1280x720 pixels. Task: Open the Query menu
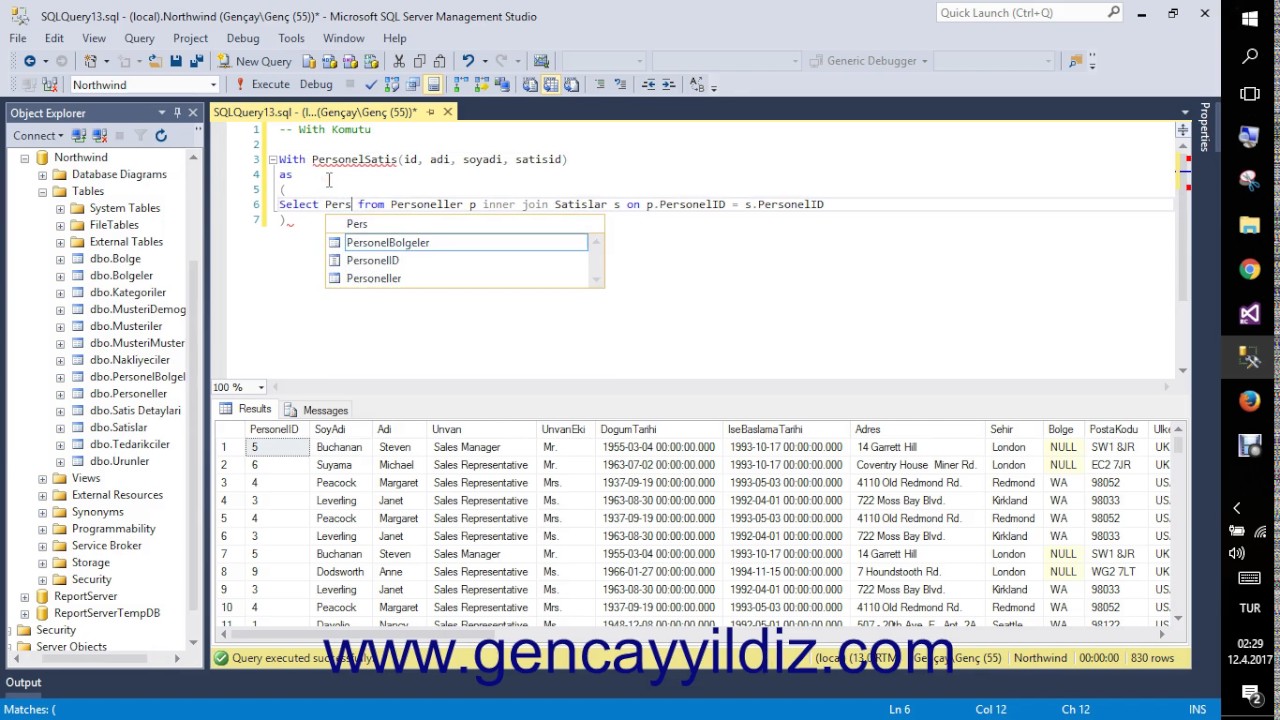pyautogui.click(x=139, y=38)
